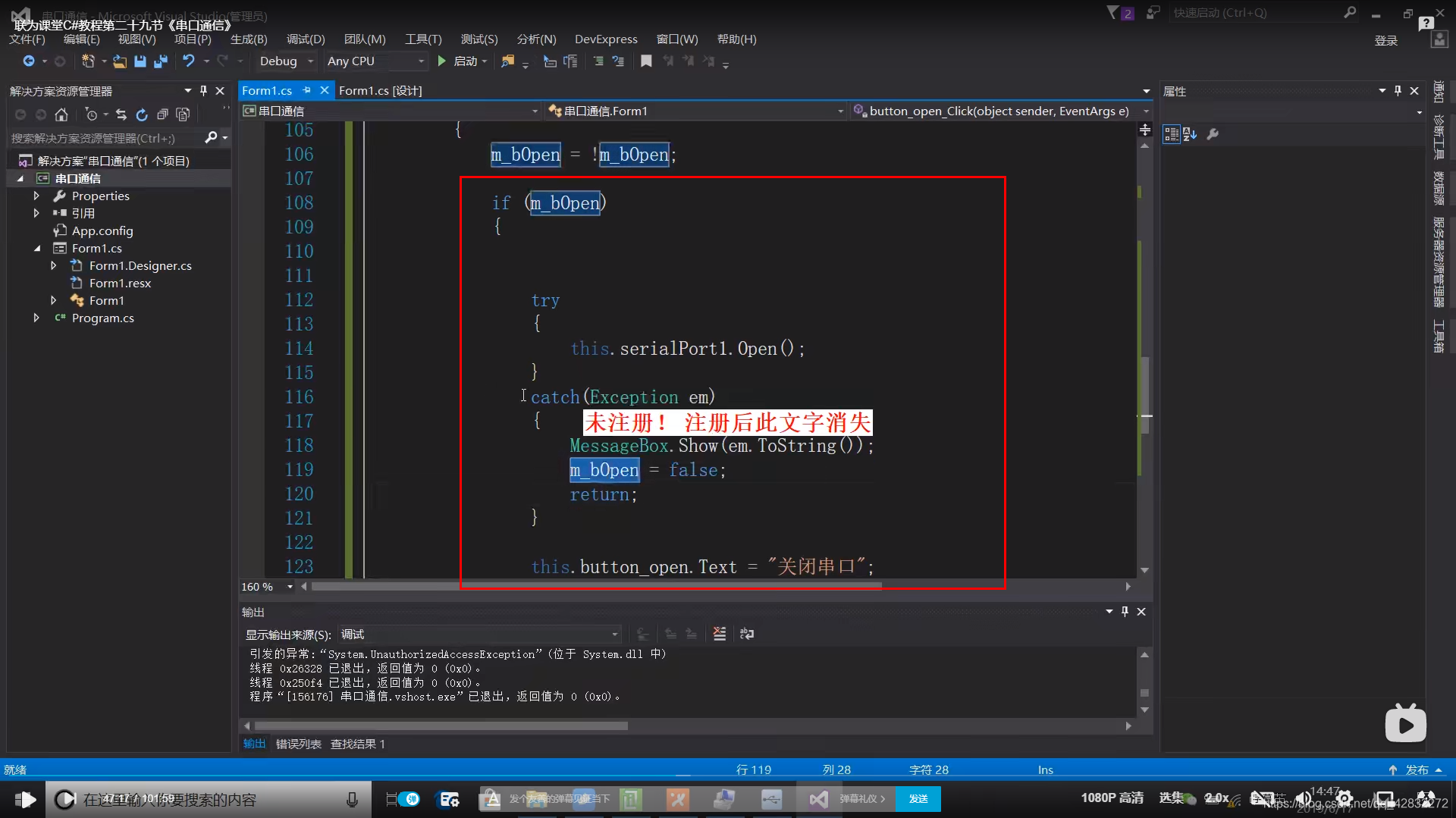Click the code editor horizontal scrollbar thumb
The width and height of the screenshot is (1456, 818).
click(596, 586)
